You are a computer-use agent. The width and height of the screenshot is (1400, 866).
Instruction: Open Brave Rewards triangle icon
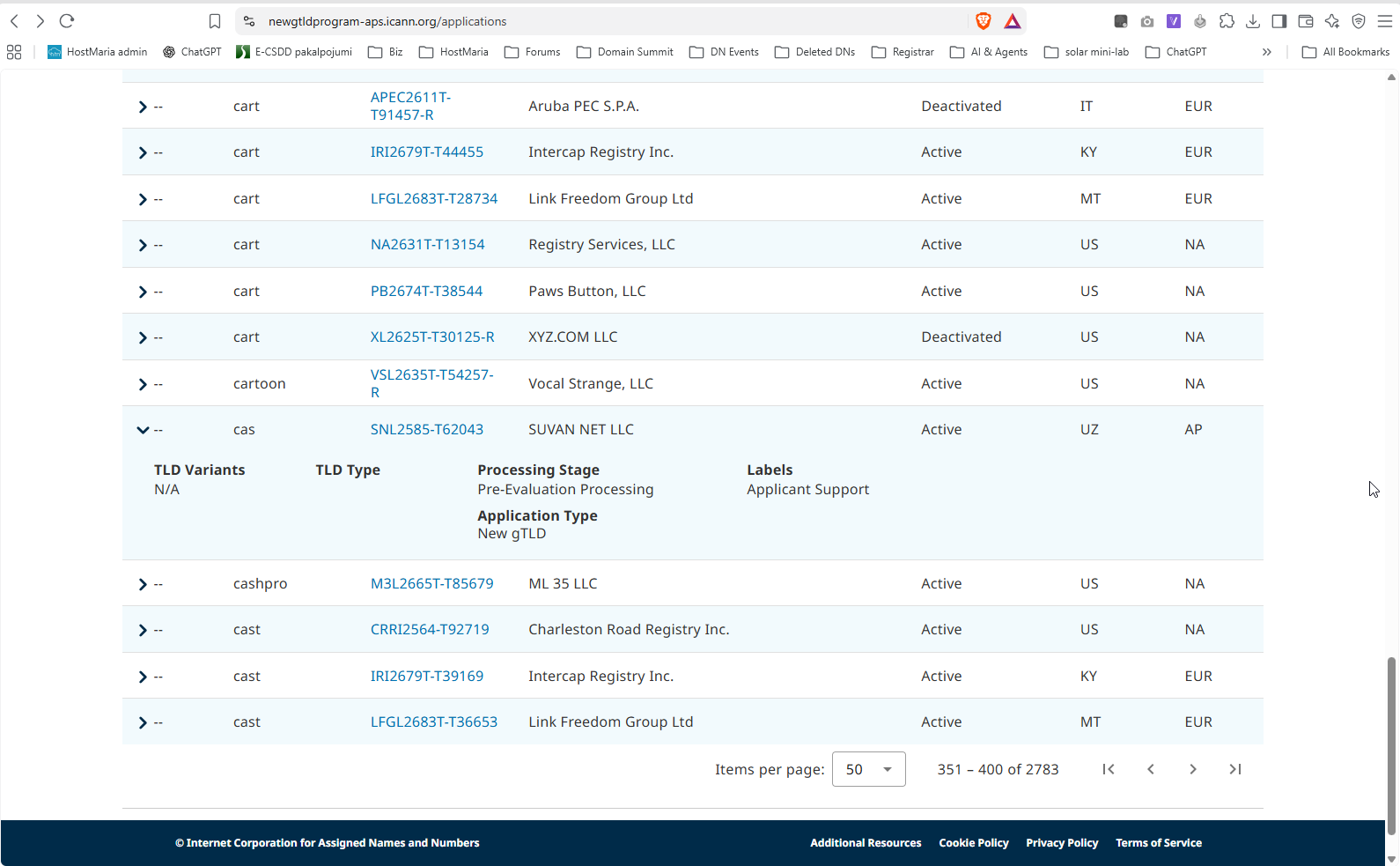click(1013, 21)
